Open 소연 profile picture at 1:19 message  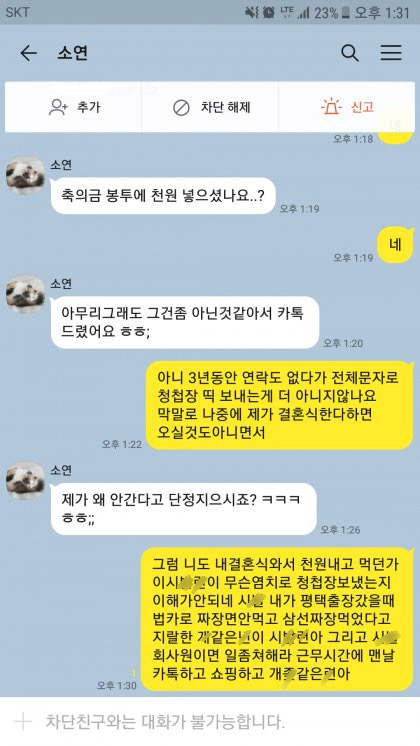(x=25, y=176)
